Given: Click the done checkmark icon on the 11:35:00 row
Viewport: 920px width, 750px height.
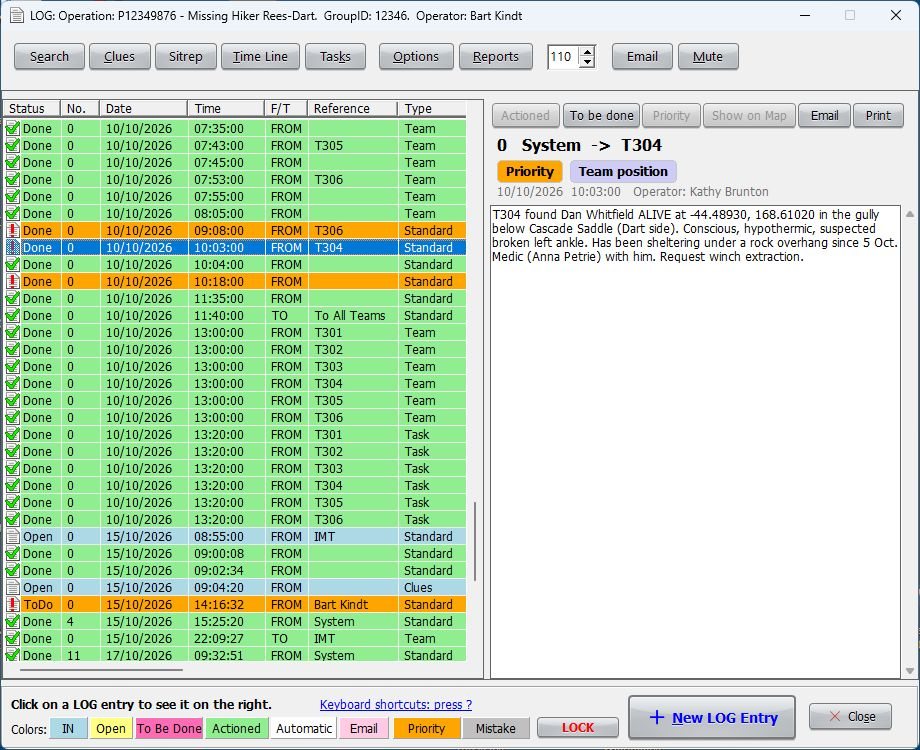Looking at the screenshot, I should tap(12, 299).
